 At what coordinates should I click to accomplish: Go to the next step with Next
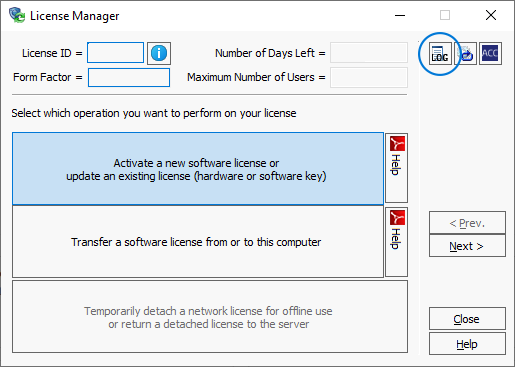[x=467, y=246]
